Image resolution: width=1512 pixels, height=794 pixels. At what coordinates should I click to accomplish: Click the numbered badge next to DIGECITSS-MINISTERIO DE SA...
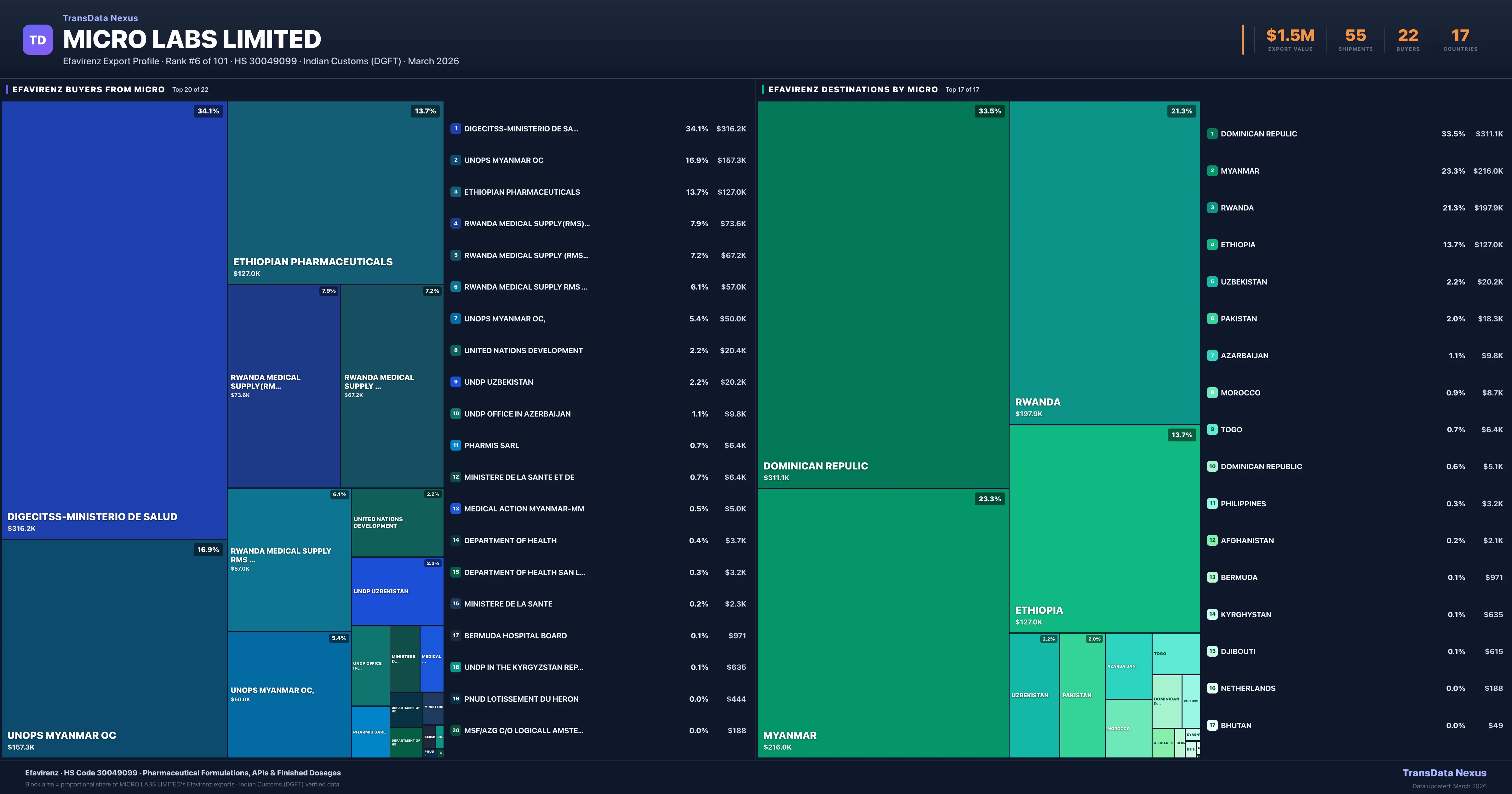pyautogui.click(x=455, y=129)
